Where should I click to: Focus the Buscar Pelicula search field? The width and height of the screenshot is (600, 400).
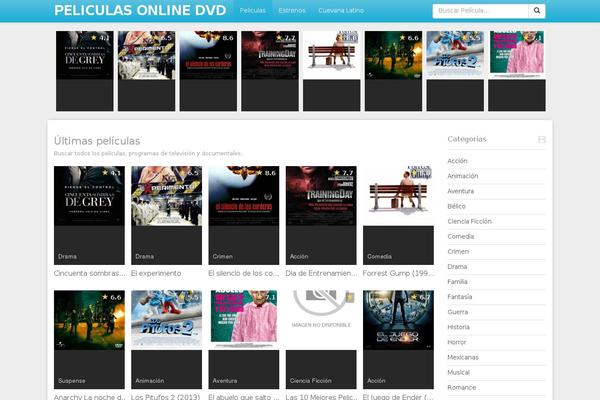(481, 11)
